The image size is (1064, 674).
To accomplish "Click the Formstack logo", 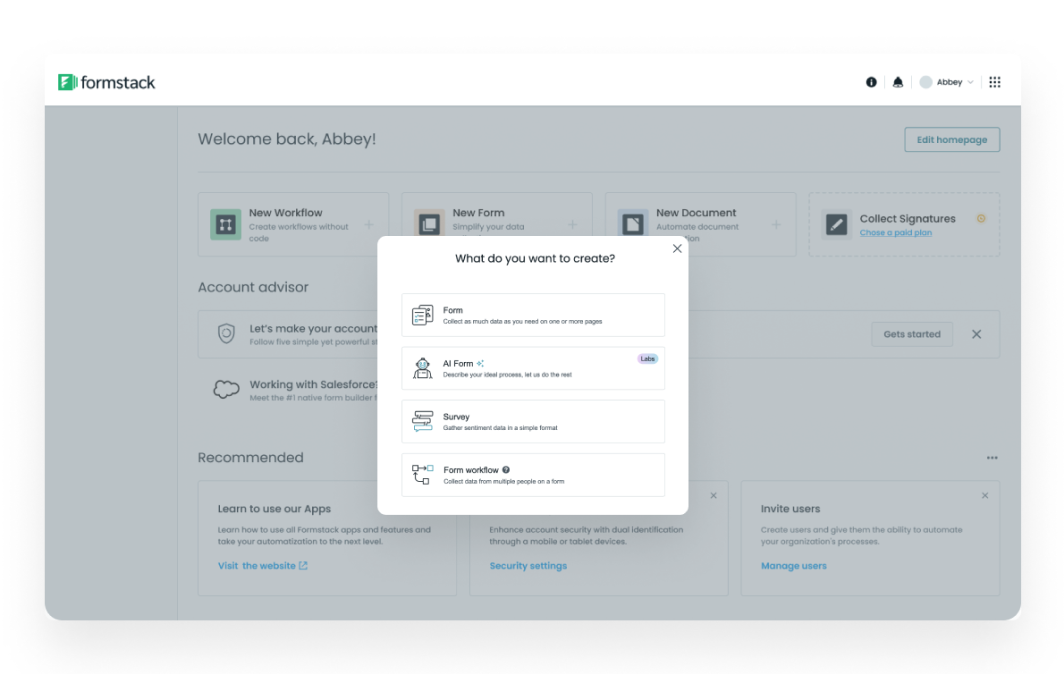I will pos(107,82).
